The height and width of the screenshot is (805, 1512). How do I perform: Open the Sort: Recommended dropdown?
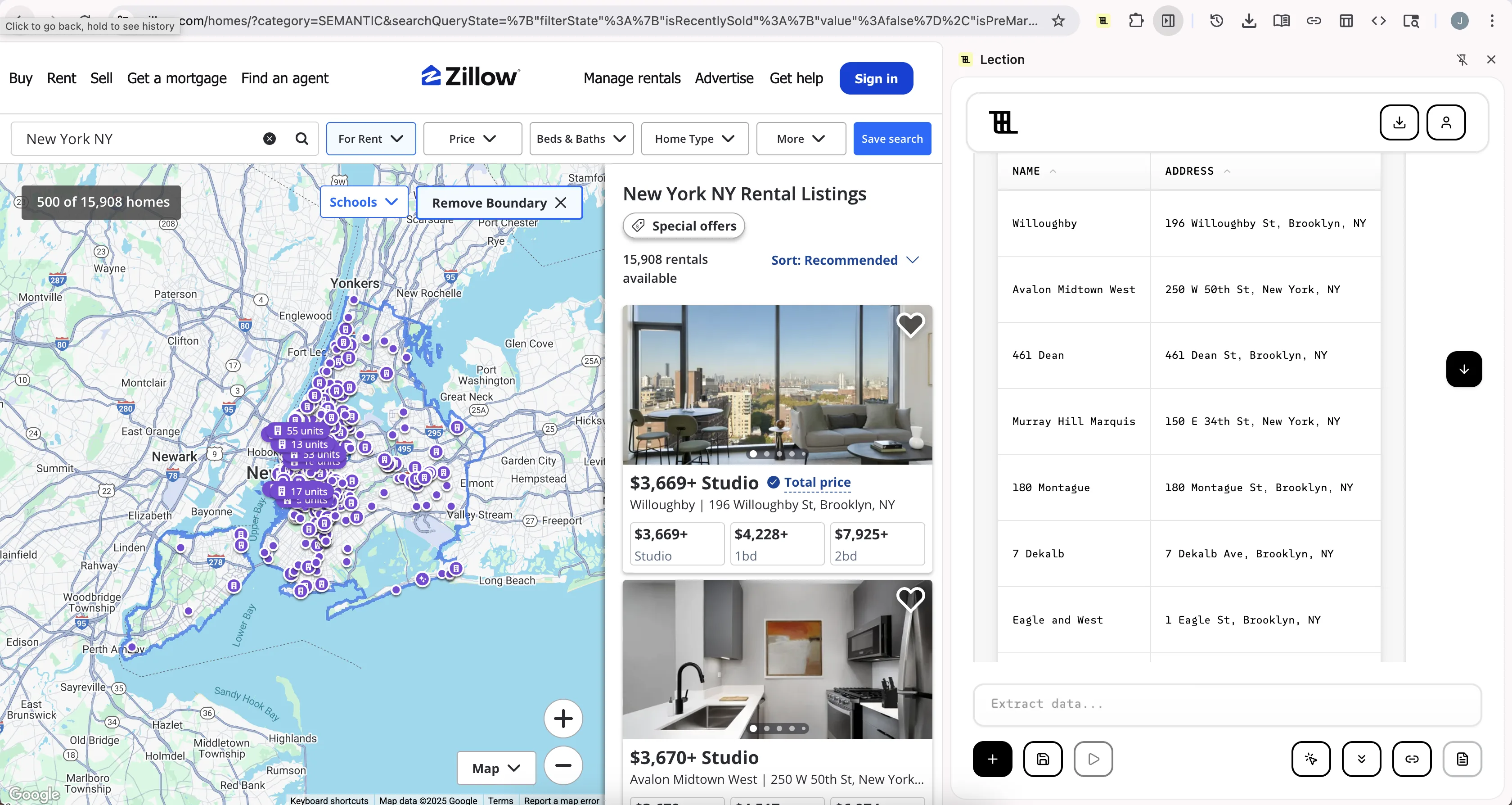(x=844, y=260)
